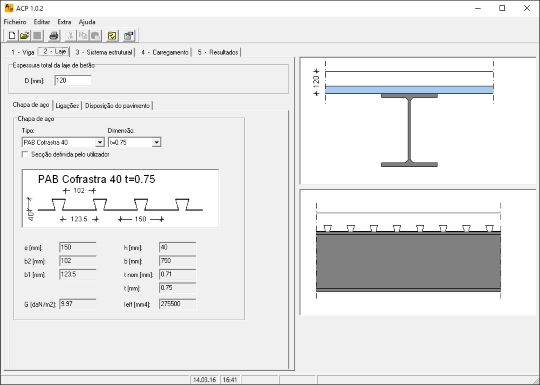Image resolution: width=540 pixels, height=385 pixels.
Task: Open the Ficheiro menu
Action: pyautogui.click(x=15, y=22)
